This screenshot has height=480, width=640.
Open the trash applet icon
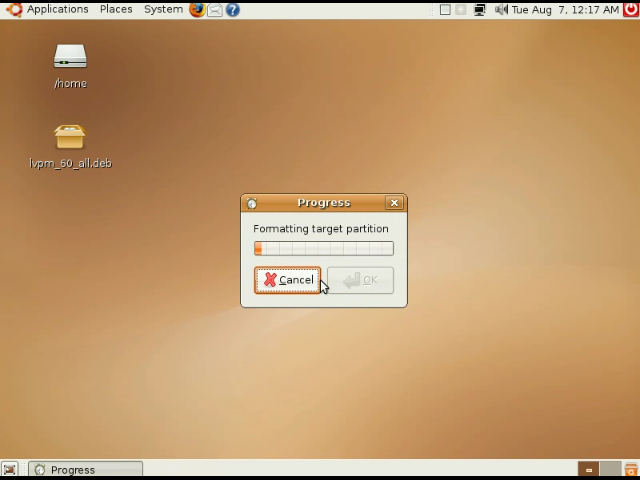pos(631,469)
